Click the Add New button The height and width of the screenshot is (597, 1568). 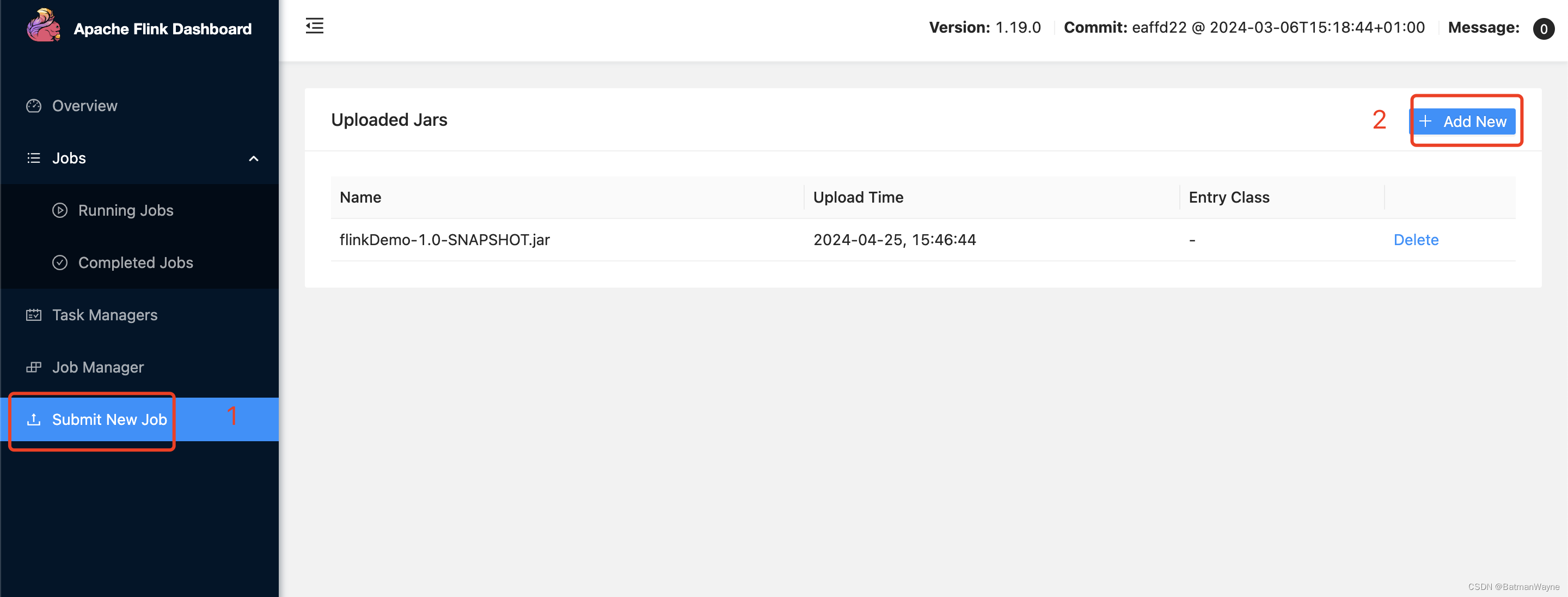pos(1462,121)
